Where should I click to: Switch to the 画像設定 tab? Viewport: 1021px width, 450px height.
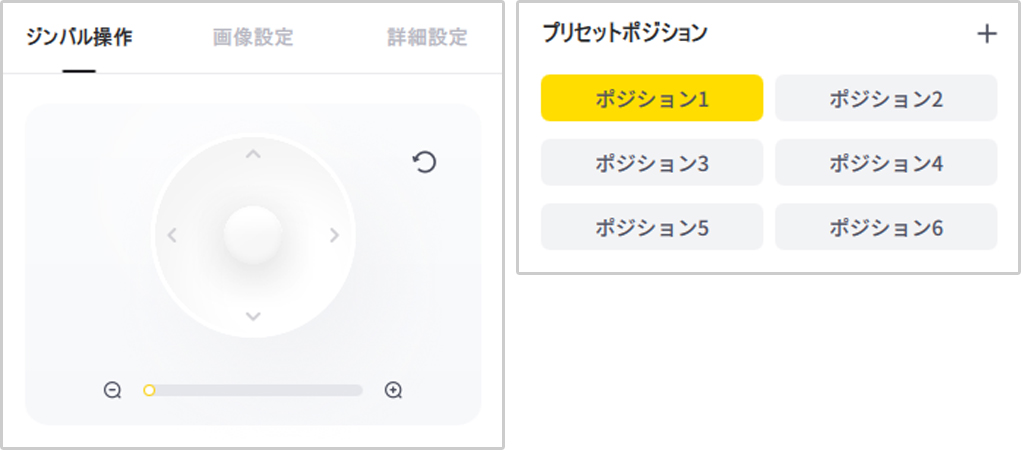(x=253, y=38)
